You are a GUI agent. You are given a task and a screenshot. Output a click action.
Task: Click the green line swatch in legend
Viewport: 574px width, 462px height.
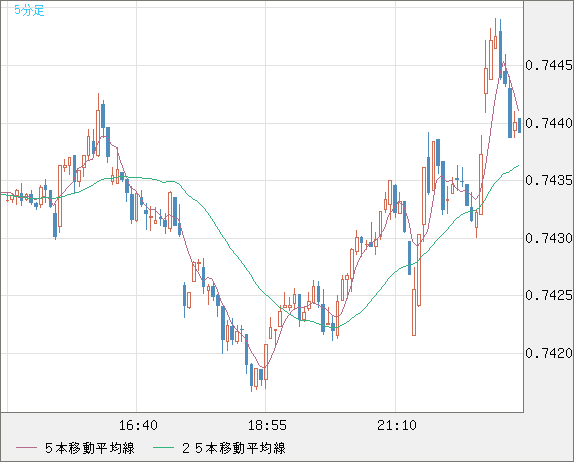click(163, 448)
